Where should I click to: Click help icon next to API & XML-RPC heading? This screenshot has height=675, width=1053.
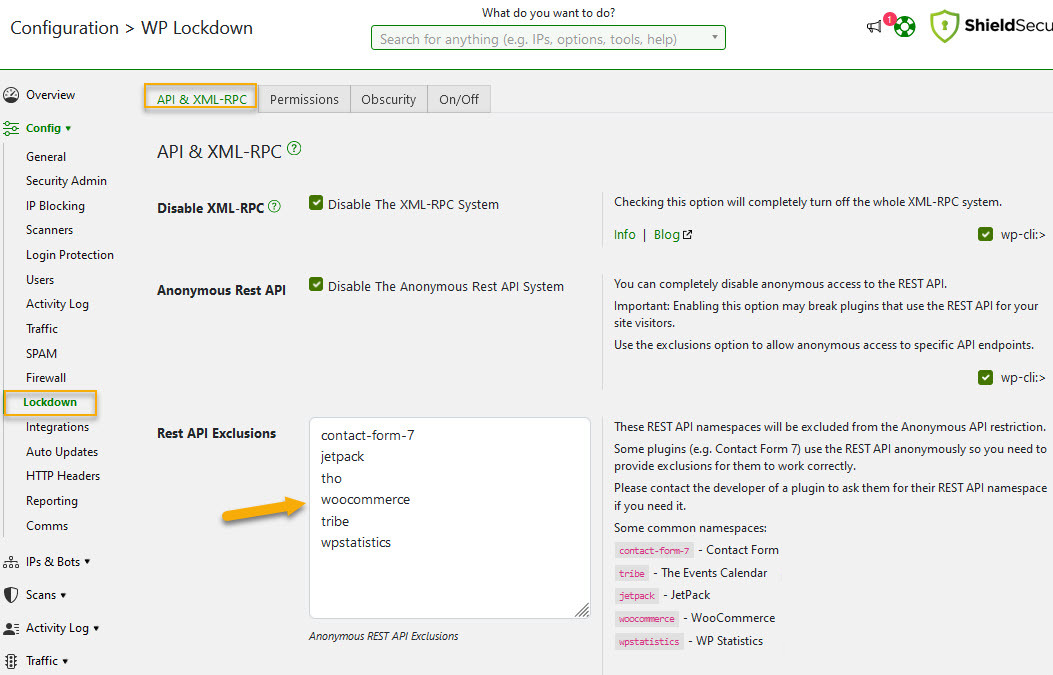pyautogui.click(x=294, y=149)
